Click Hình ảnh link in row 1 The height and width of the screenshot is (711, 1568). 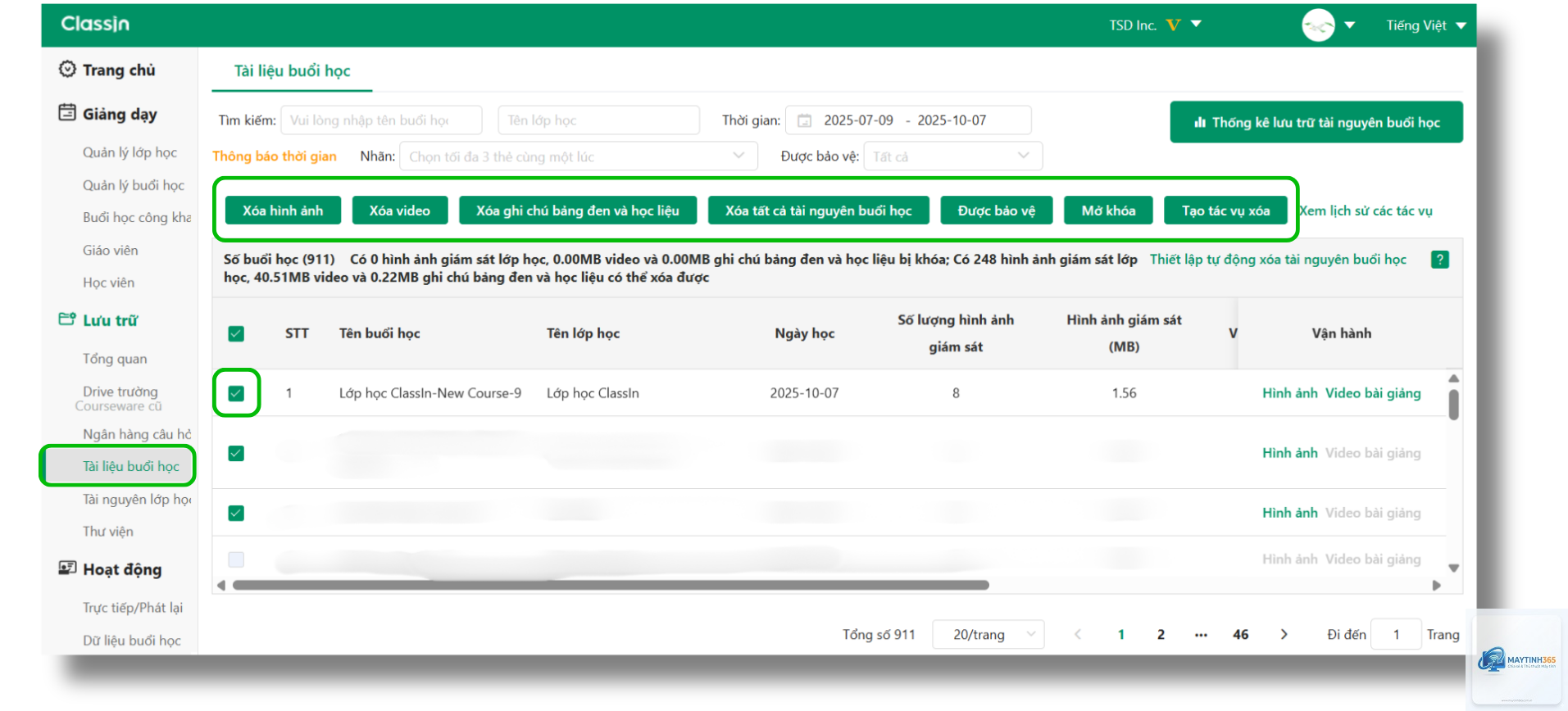[x=1289, y=393]
